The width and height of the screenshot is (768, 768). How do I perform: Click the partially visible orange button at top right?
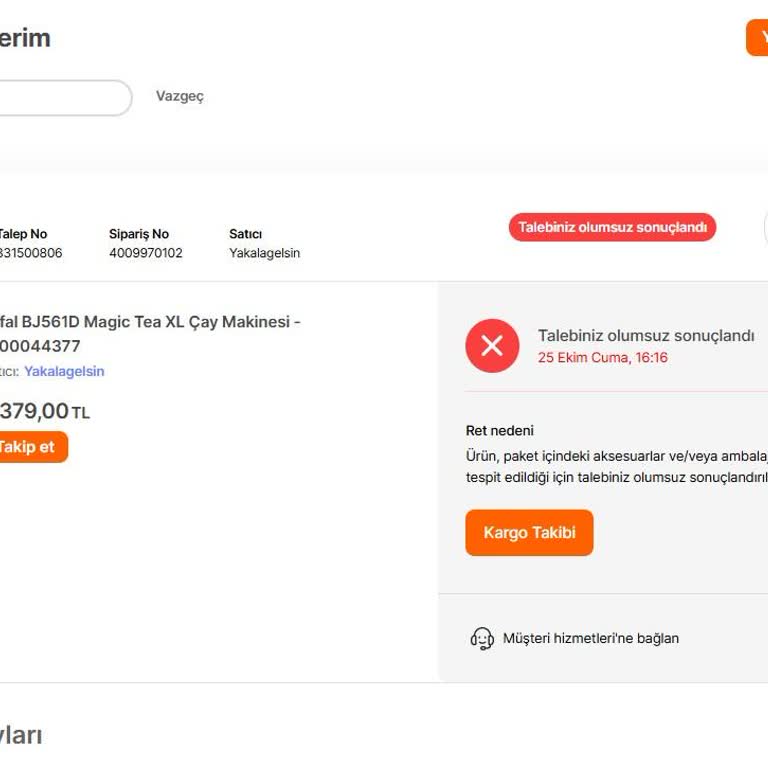758,38
